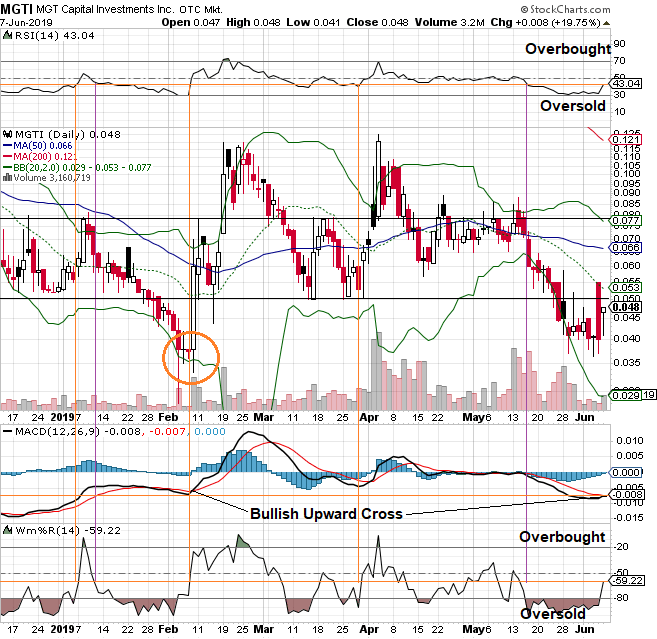Click the RSI value label 43.04

(626, 83)
